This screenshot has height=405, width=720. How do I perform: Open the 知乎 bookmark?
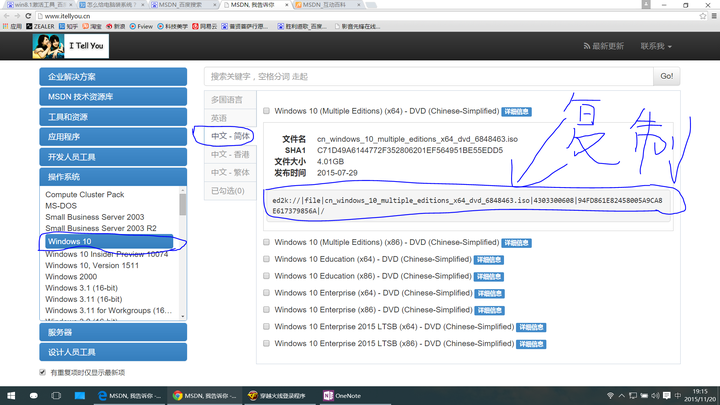click(68, 26)
